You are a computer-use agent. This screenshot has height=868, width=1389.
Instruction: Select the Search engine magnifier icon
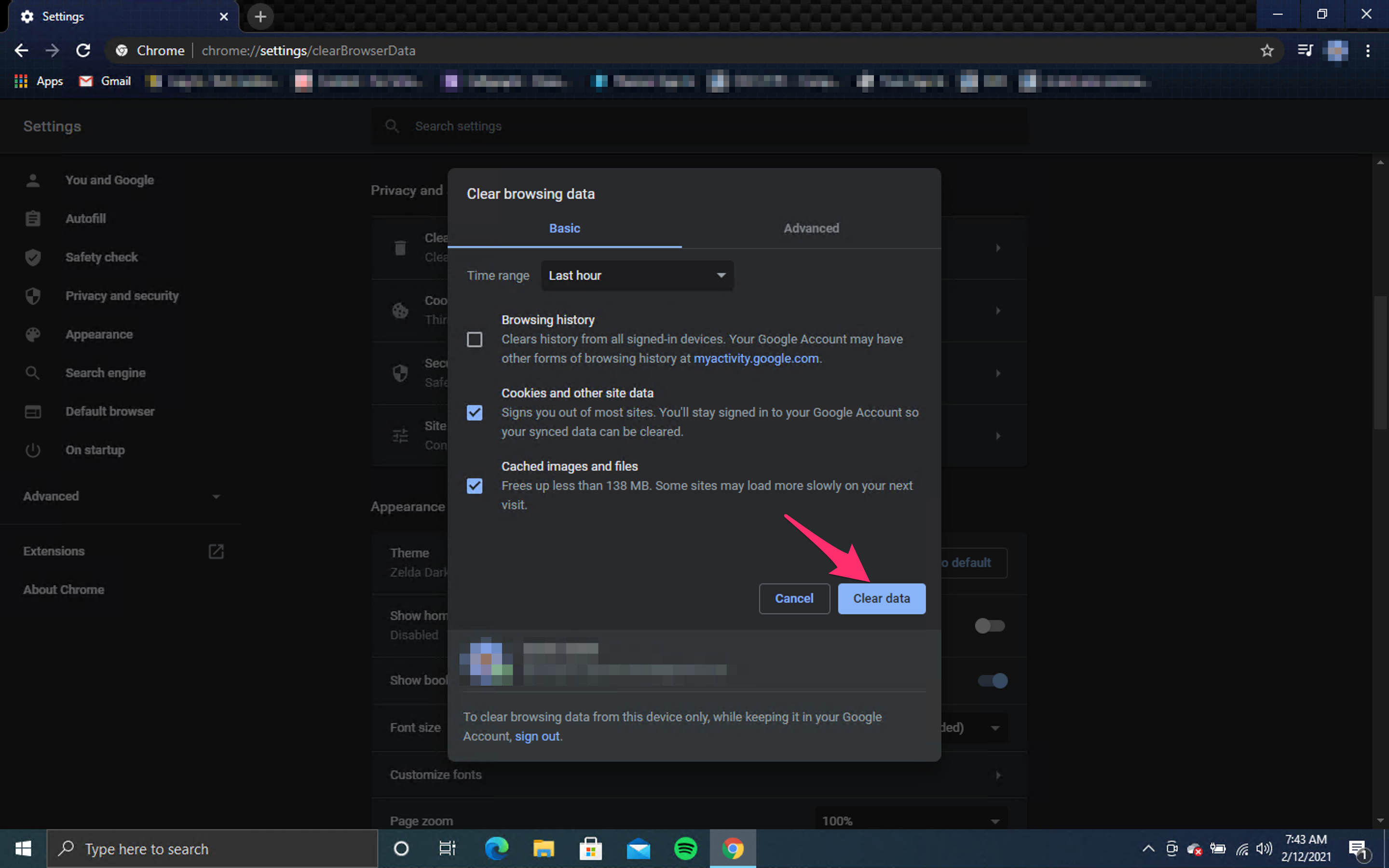pyautogui.click(x=33, y=373)
